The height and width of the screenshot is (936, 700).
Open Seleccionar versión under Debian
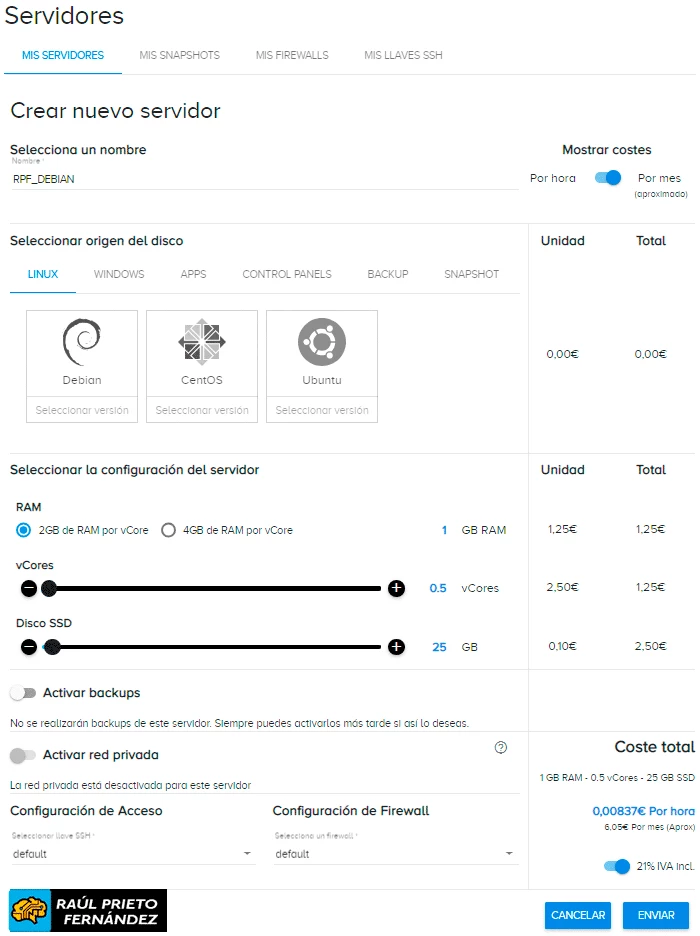point(81,410)
